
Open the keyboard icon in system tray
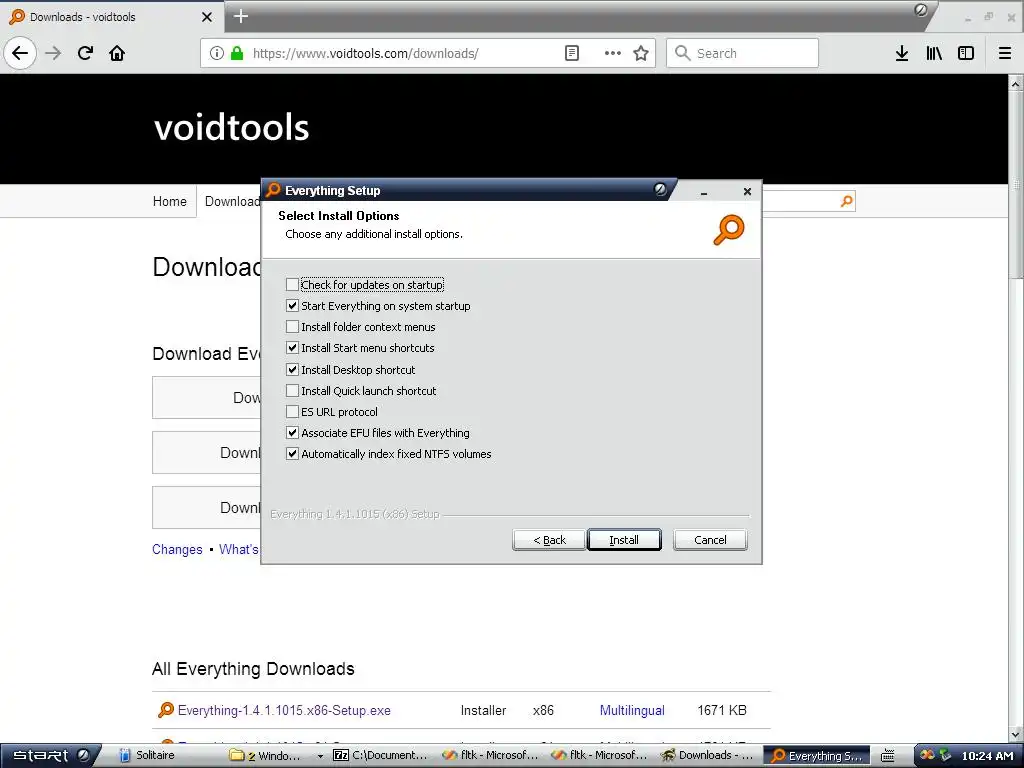pyautogui.click(x=888, y=756)
